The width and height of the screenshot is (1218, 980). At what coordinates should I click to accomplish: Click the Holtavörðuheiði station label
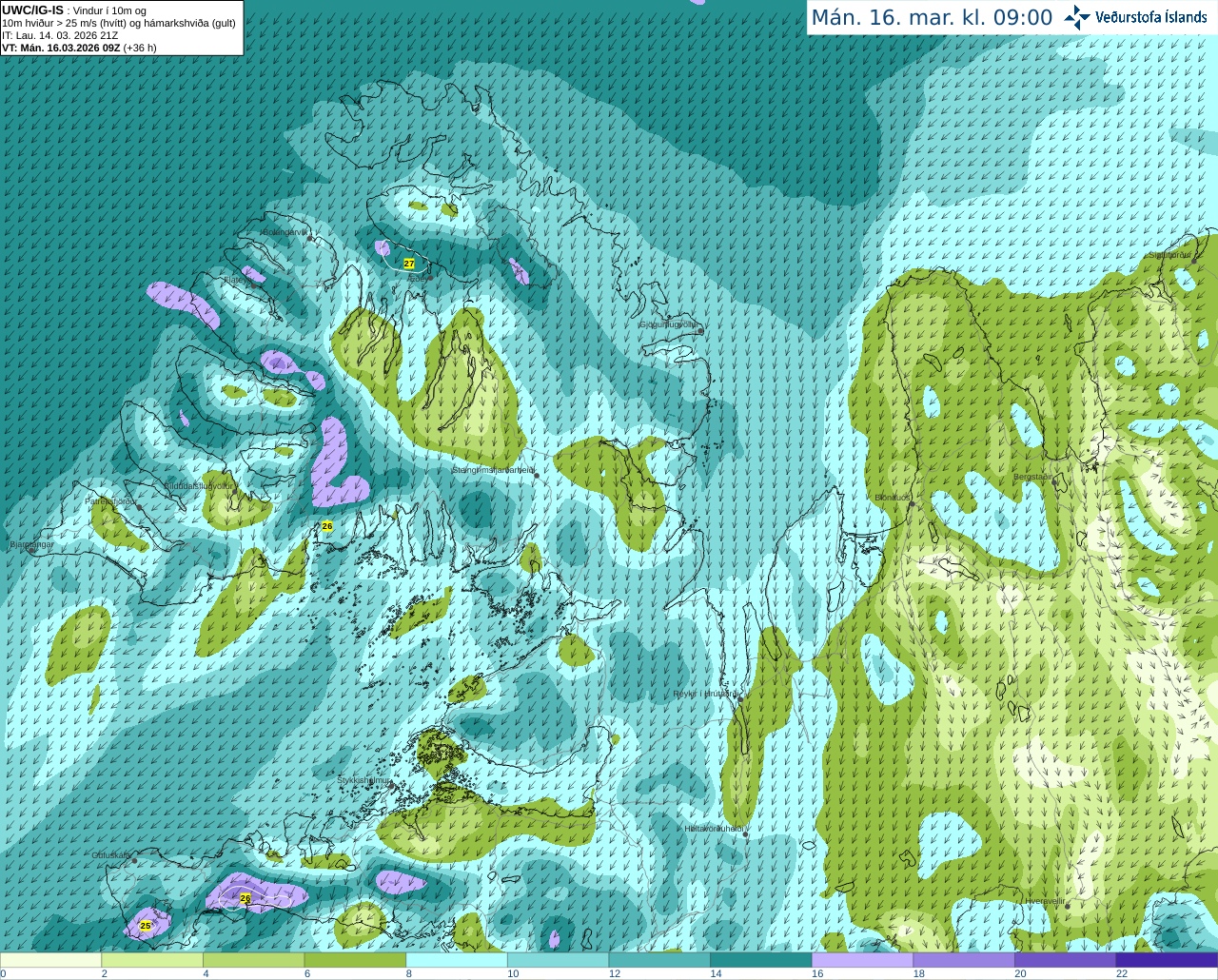point(715,829)
